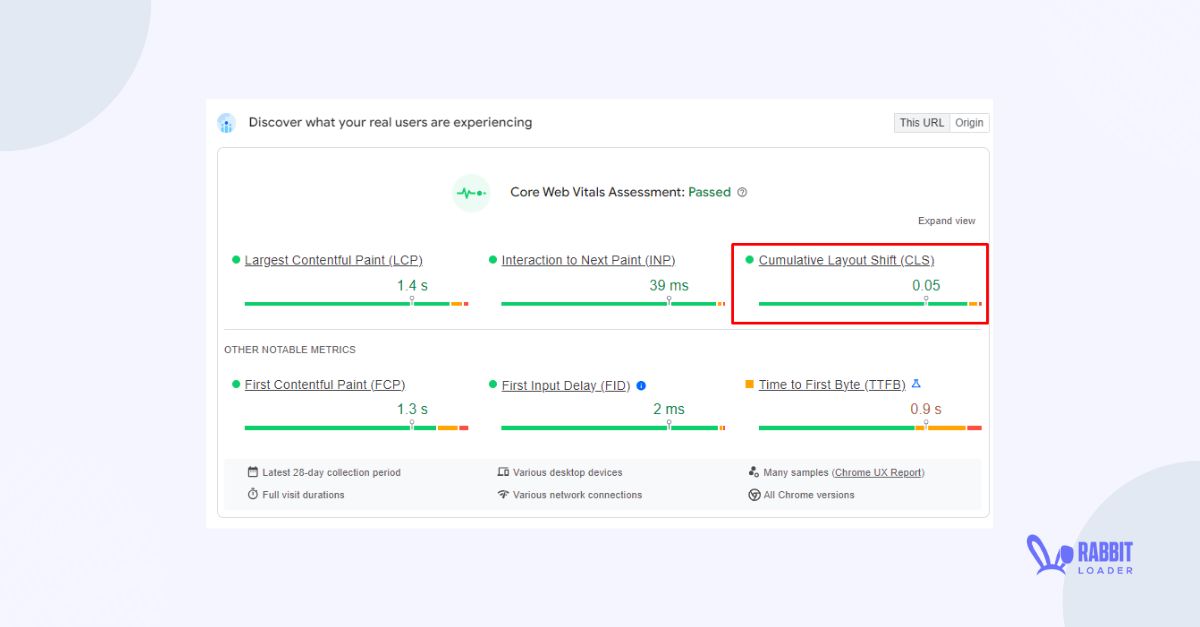Click the wifi icon for network connections
1200x627 pixels.
[504, 494]
